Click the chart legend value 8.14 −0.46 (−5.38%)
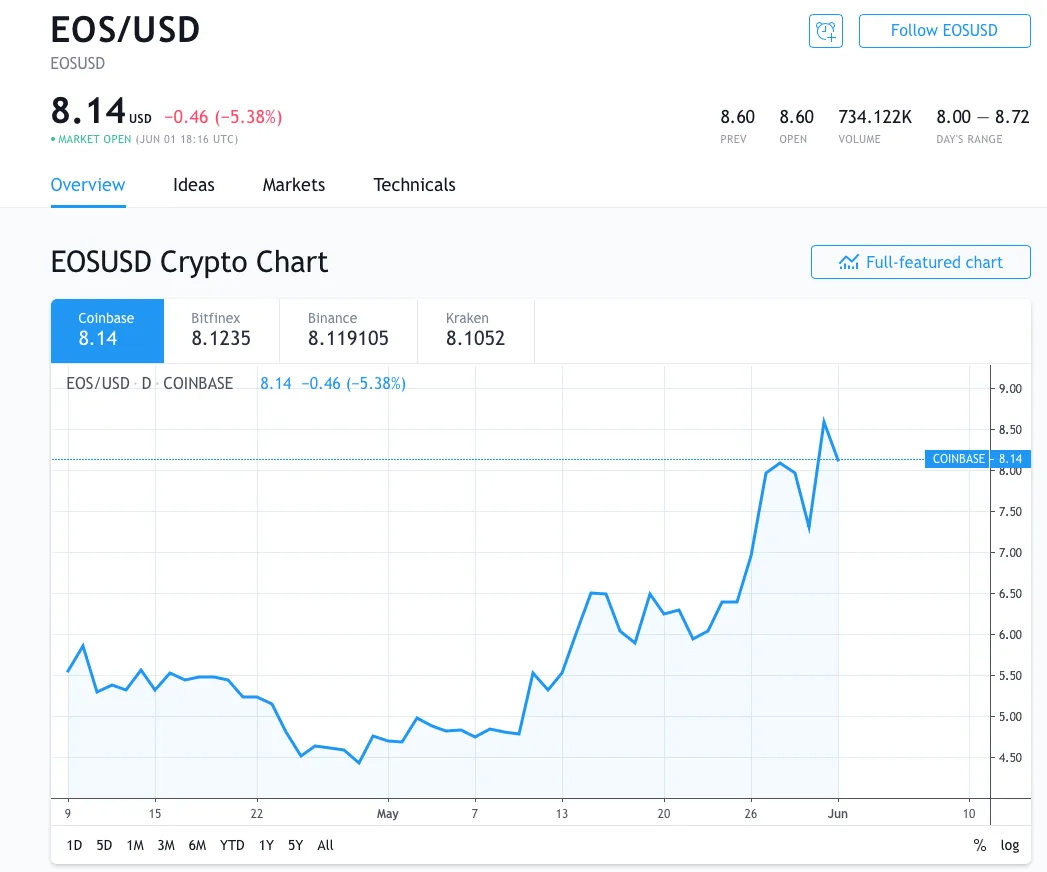1047x872 pixels. (x=333, y=383)
